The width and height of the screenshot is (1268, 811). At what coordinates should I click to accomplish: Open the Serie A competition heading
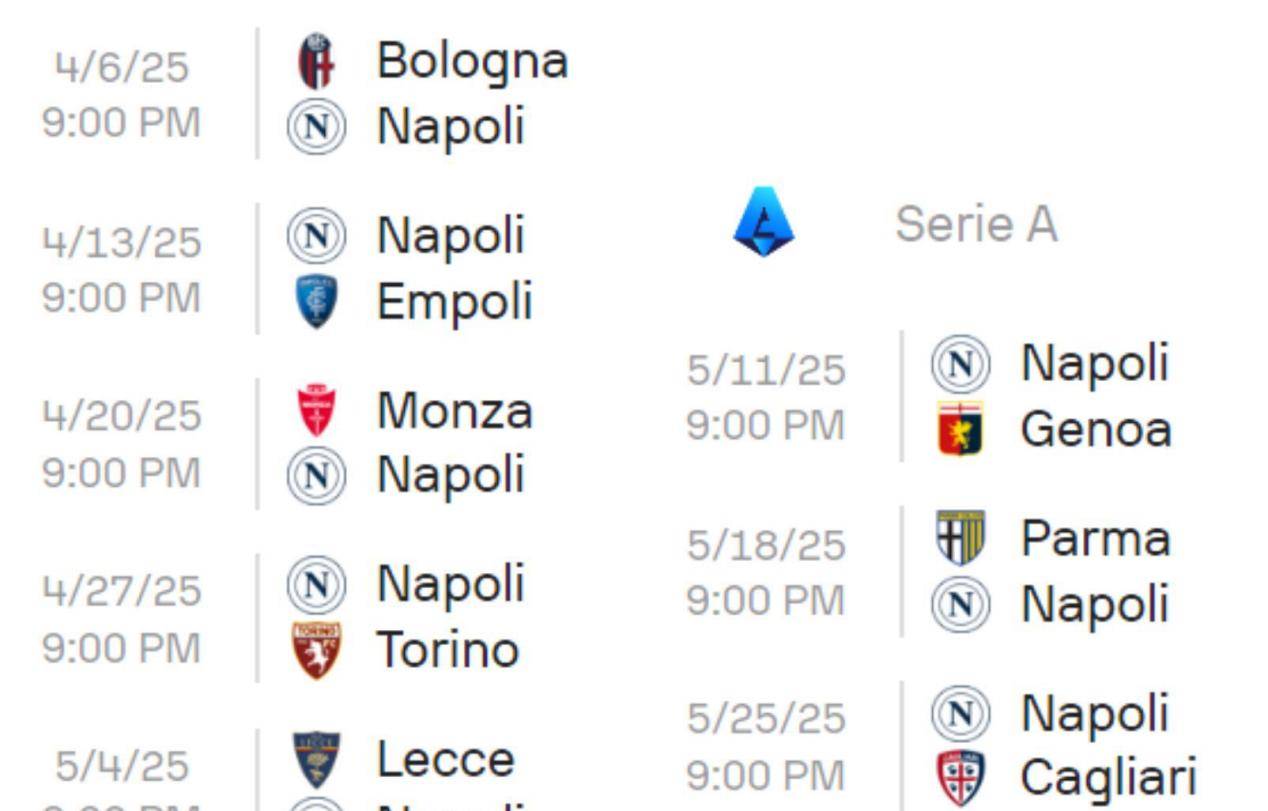[975, 223]
